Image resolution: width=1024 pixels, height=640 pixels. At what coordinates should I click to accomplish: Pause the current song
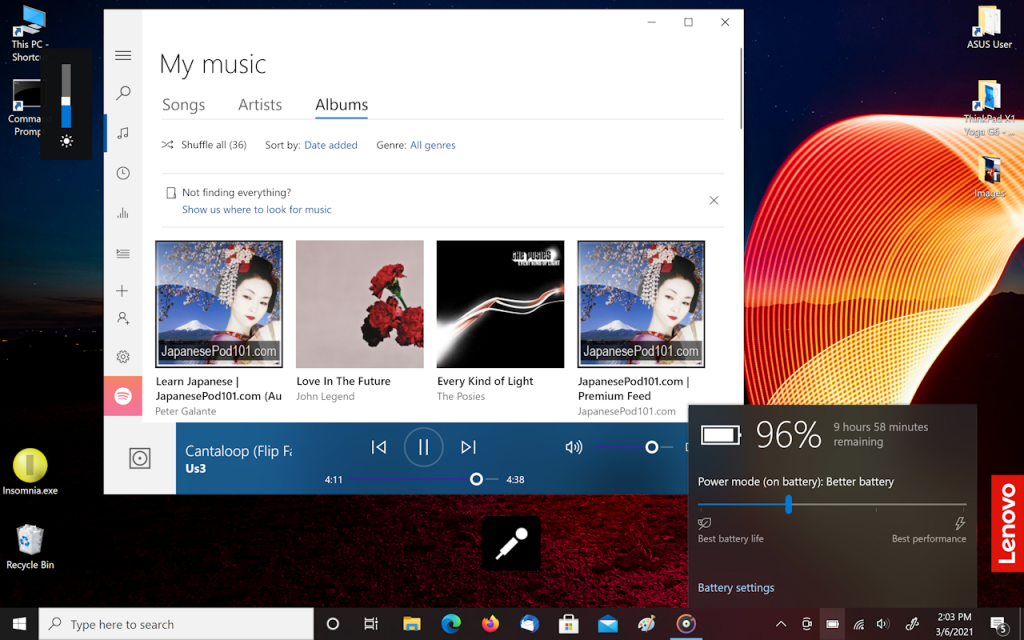[423, 447]
